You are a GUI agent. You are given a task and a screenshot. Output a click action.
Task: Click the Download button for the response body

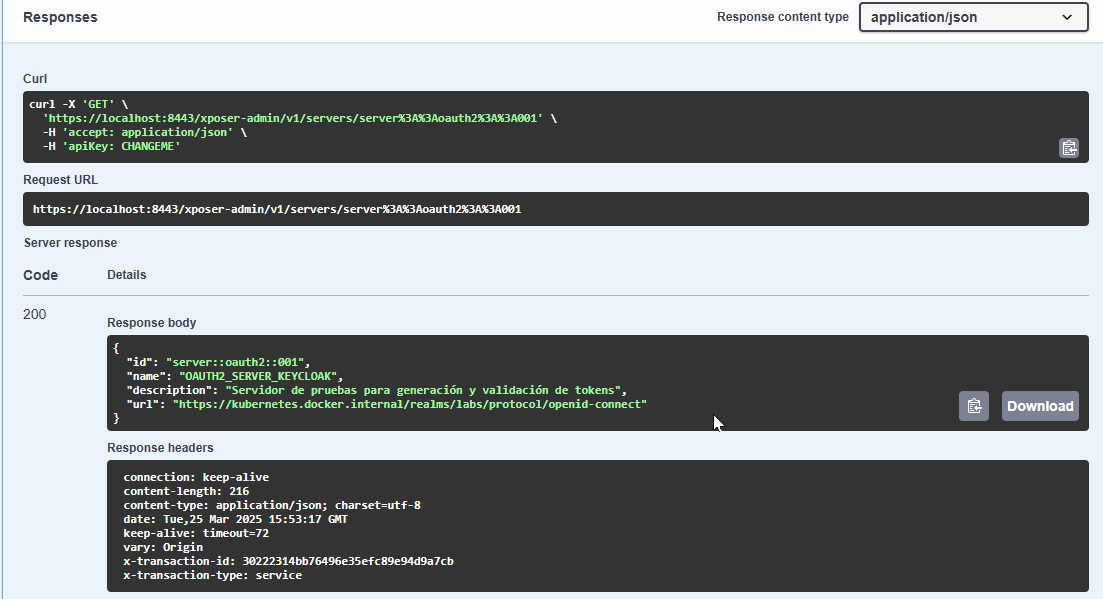click(1039, 406)
